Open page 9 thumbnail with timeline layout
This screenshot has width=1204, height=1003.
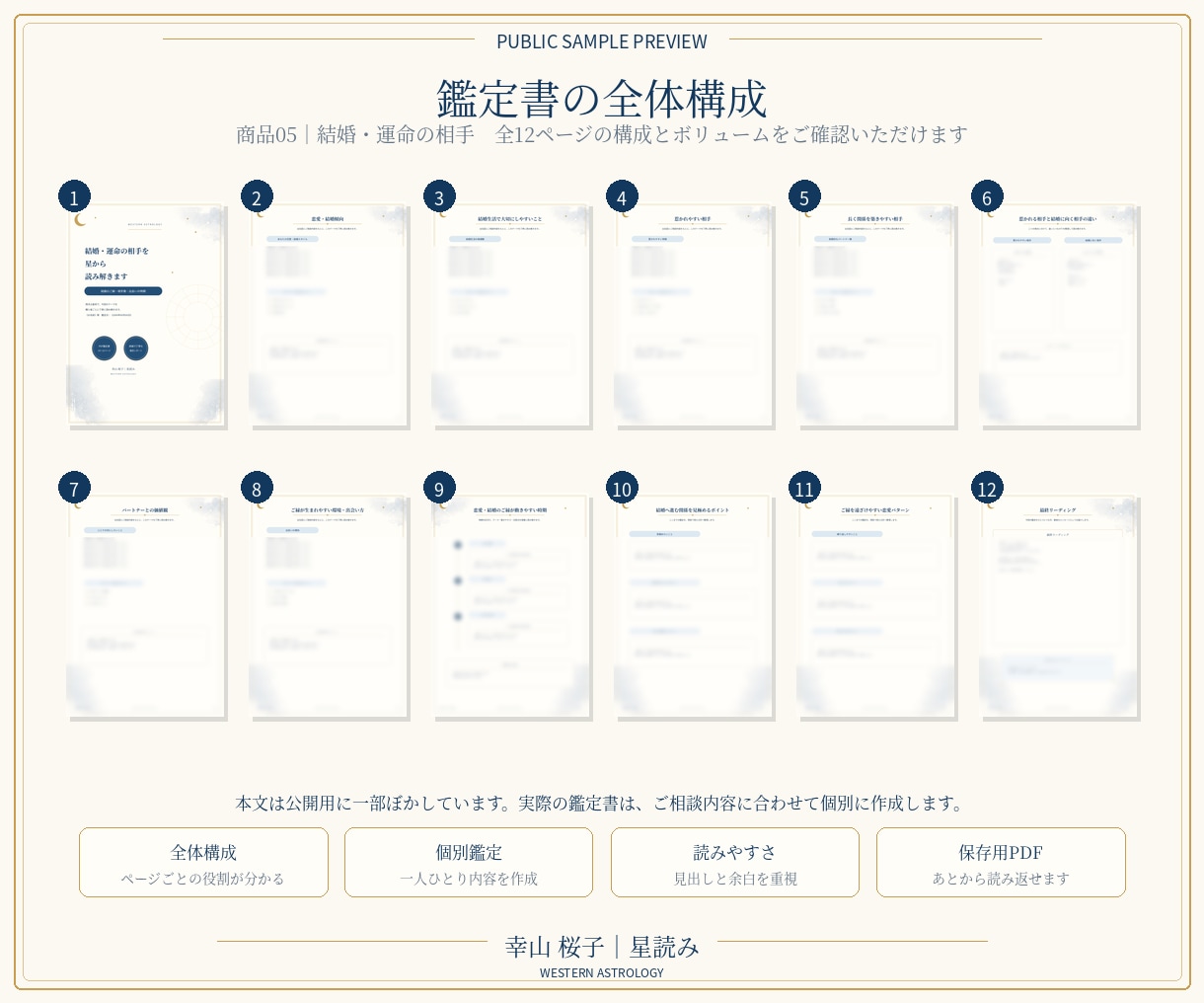510,606
